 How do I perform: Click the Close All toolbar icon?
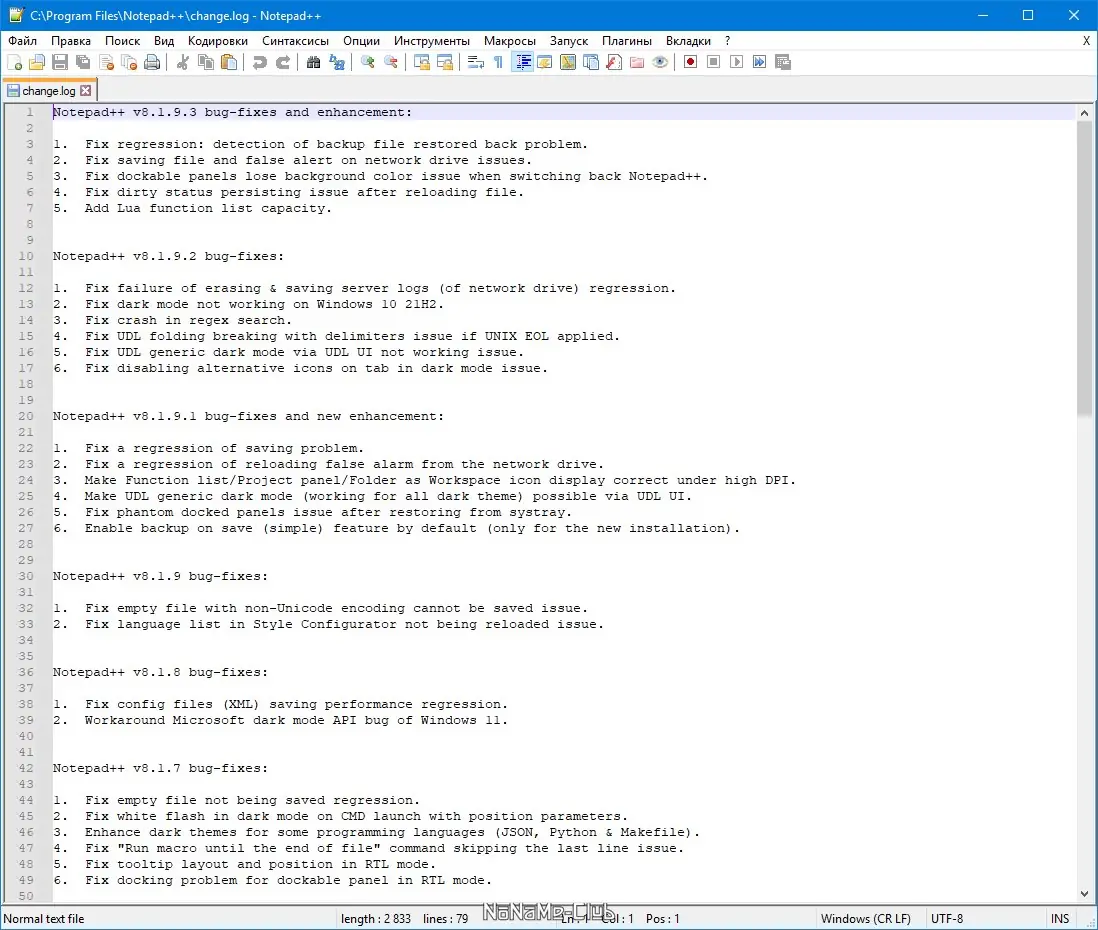pyautogui.click(x=130, y=62)
